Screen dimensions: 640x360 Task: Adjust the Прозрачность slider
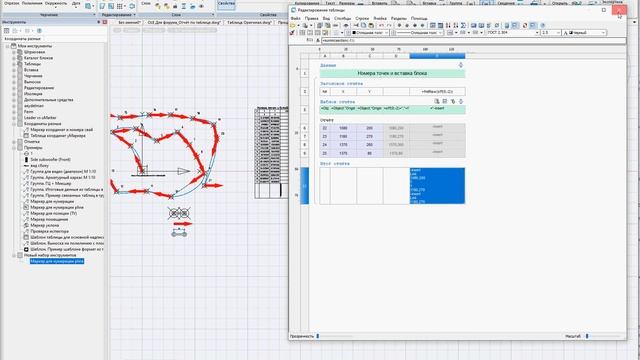point(318,336)
